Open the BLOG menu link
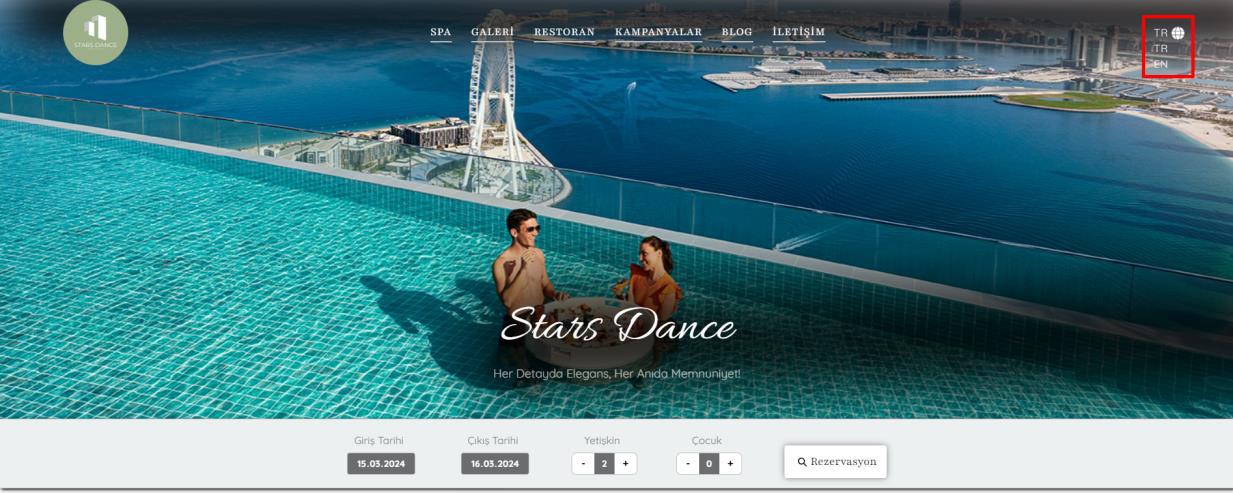This screenshot has width=1233, height=493. [737, 32]
